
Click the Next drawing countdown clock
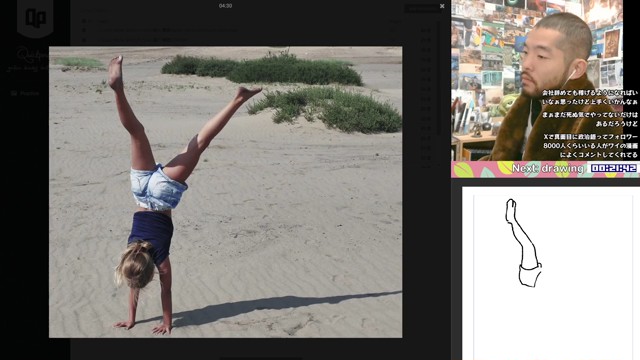click(614, 168)
